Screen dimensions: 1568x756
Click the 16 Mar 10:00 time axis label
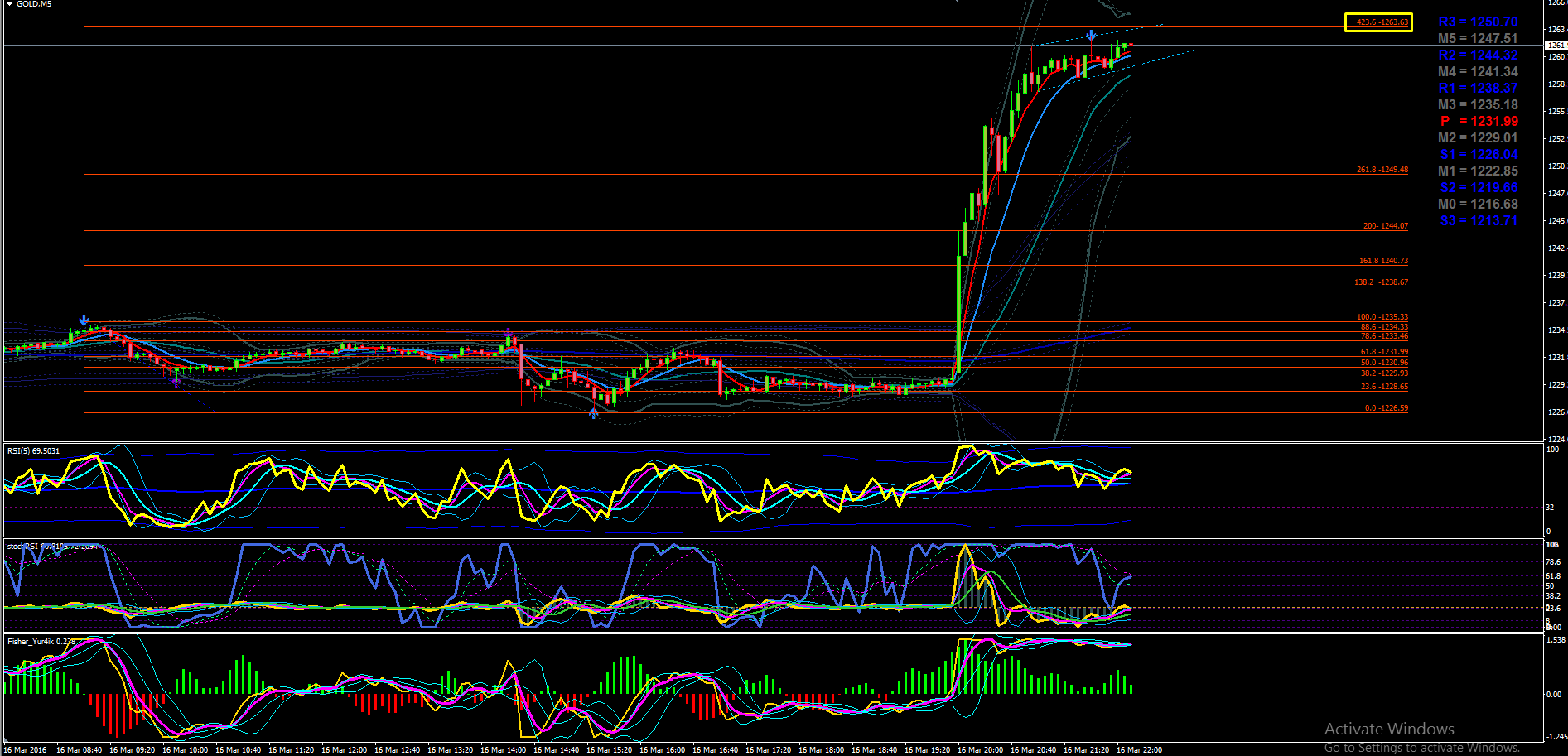pos(185,750)
